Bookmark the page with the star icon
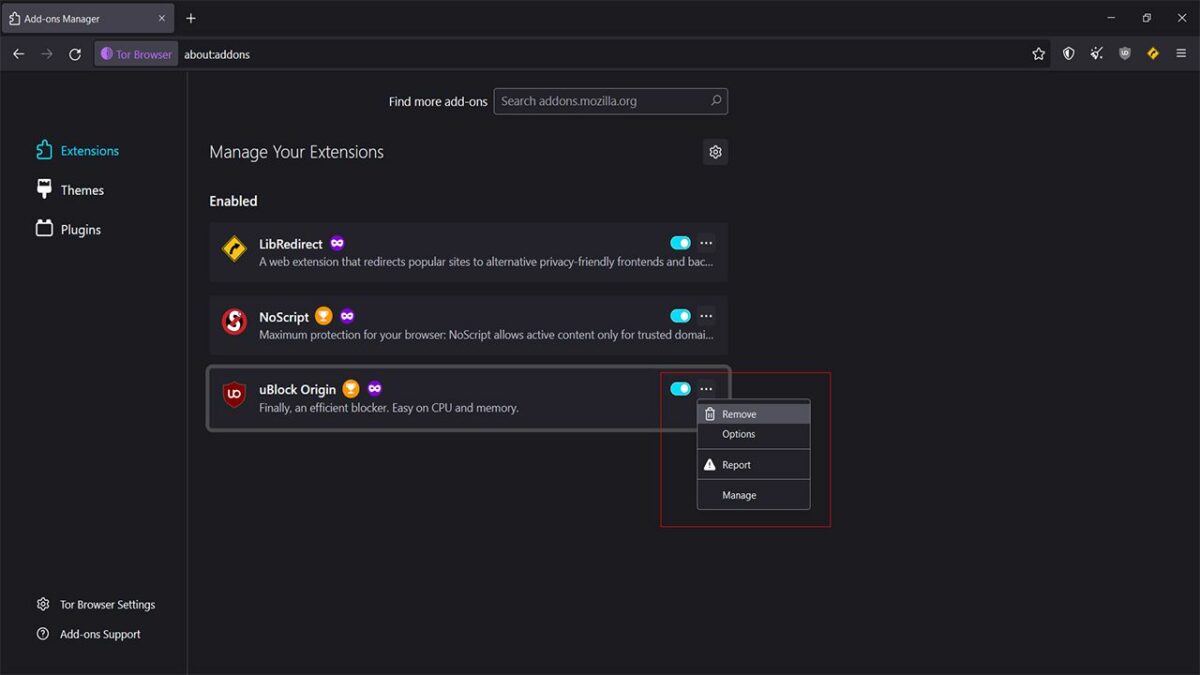Screen dimensions: 1200x675 pos(1039,54)
